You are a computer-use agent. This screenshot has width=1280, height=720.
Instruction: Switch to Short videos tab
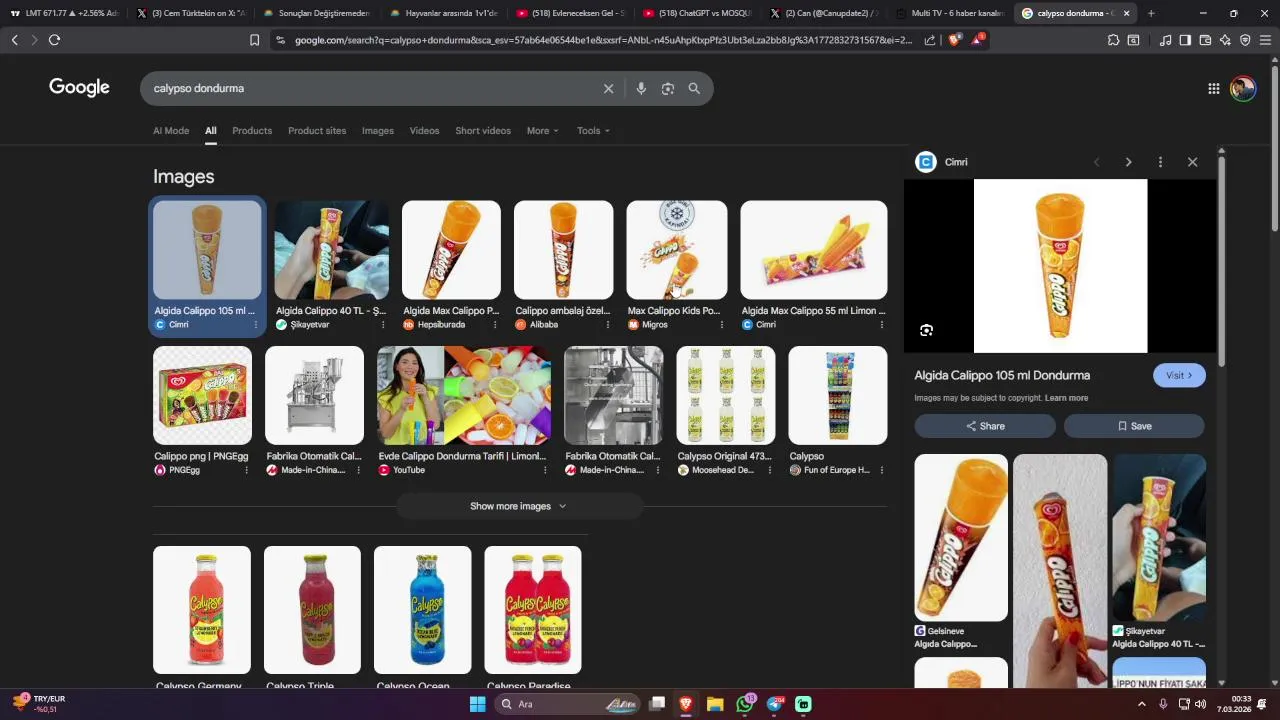483,131
